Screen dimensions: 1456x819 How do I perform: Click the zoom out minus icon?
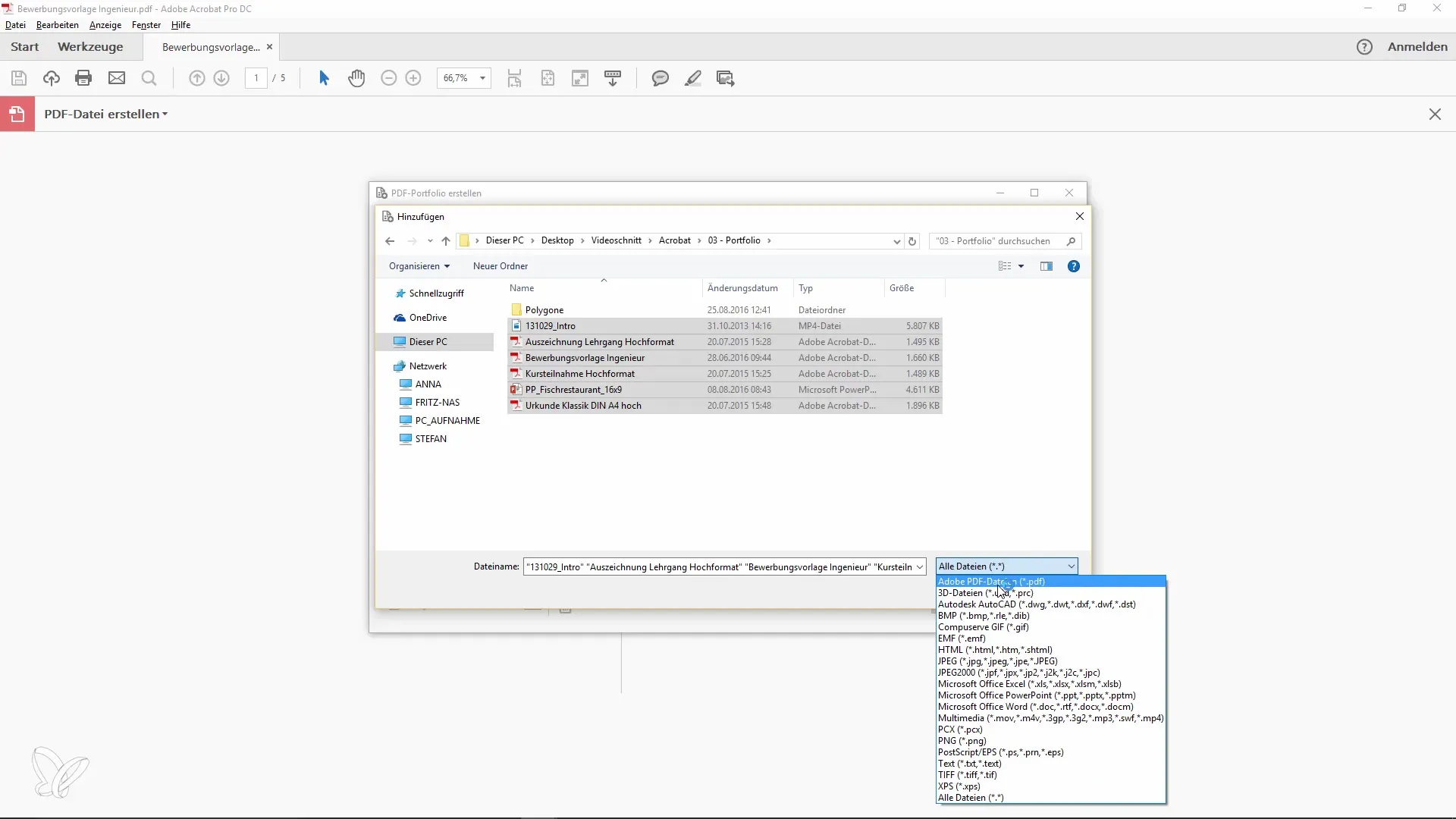(x=389, y=78)
